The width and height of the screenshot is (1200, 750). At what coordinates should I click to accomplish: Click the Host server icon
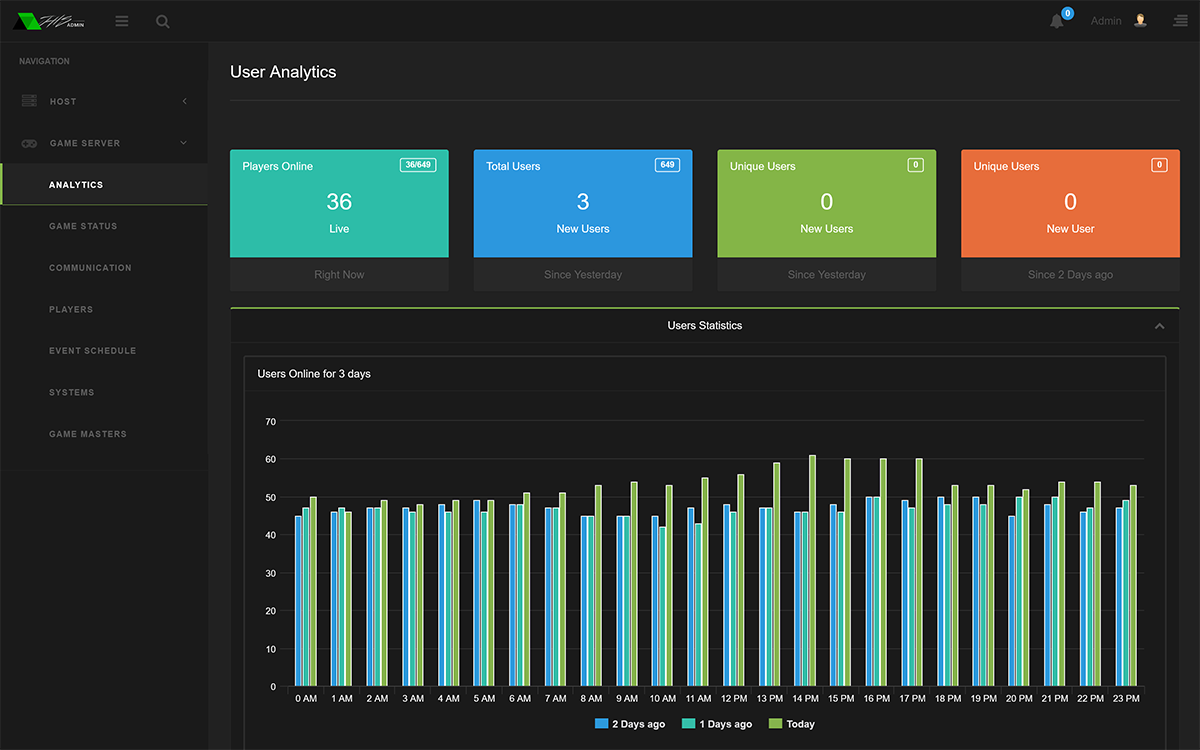[29, 101]
